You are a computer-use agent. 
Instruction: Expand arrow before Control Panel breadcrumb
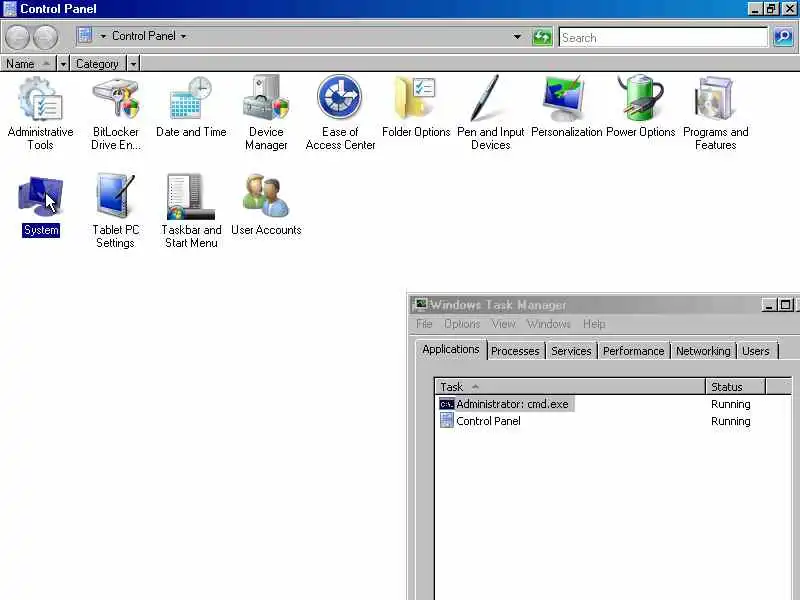tap(103, 36)
